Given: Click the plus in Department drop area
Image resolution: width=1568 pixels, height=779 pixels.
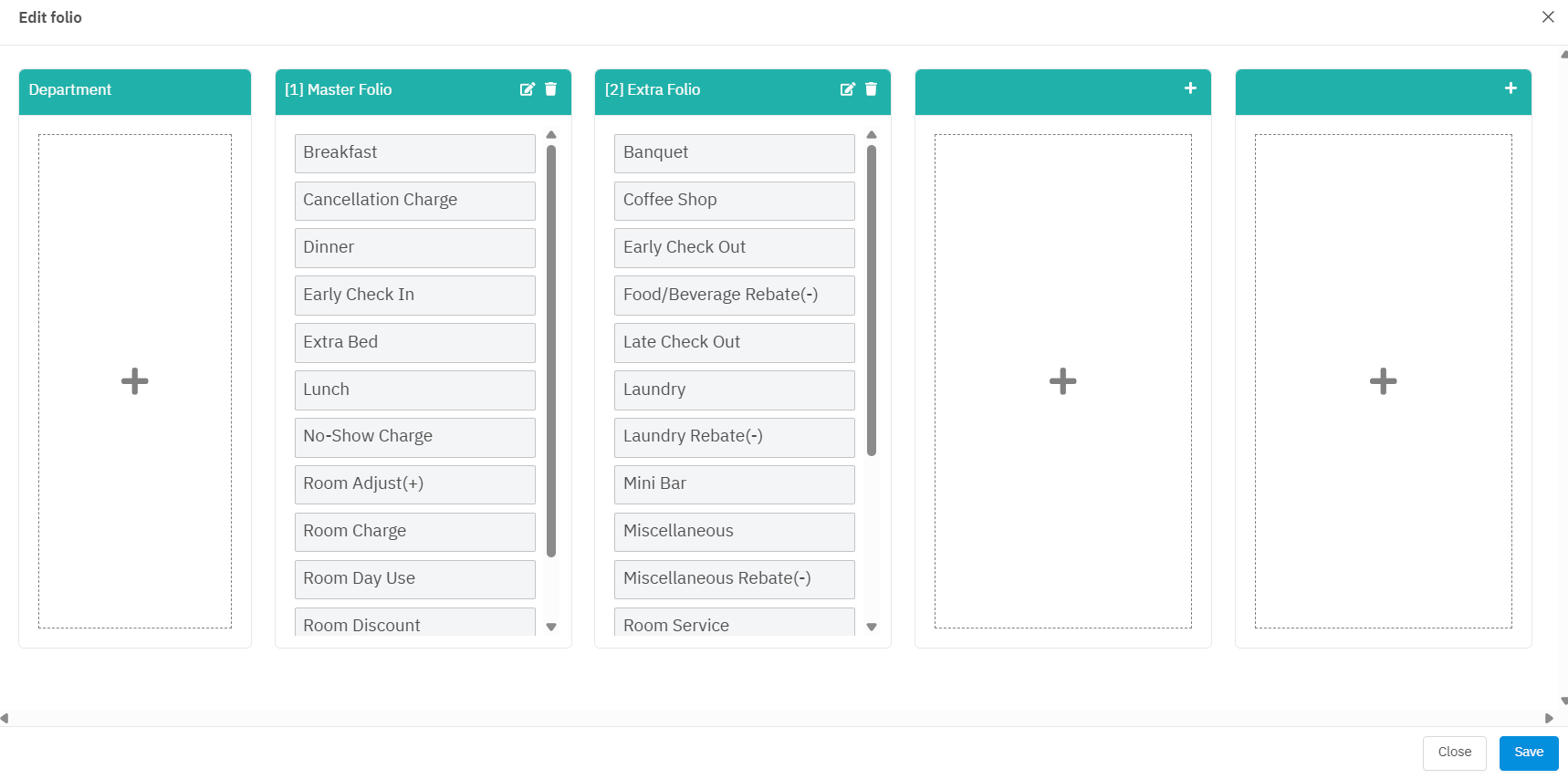Looking at the screenshot, I should pos(135,381).
